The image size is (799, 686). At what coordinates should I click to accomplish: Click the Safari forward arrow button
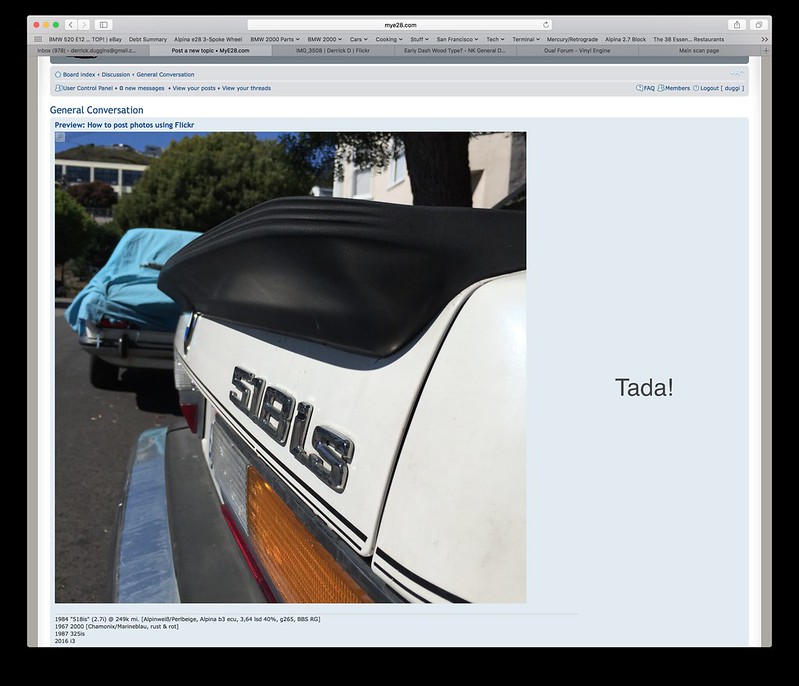tap(84, 24)
